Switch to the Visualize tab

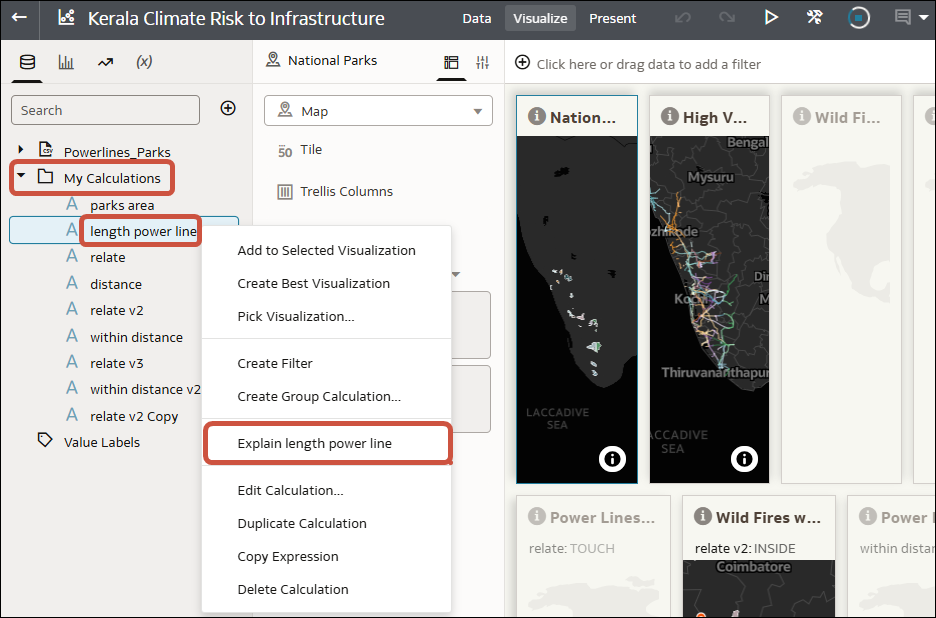(x=540, y=19)
